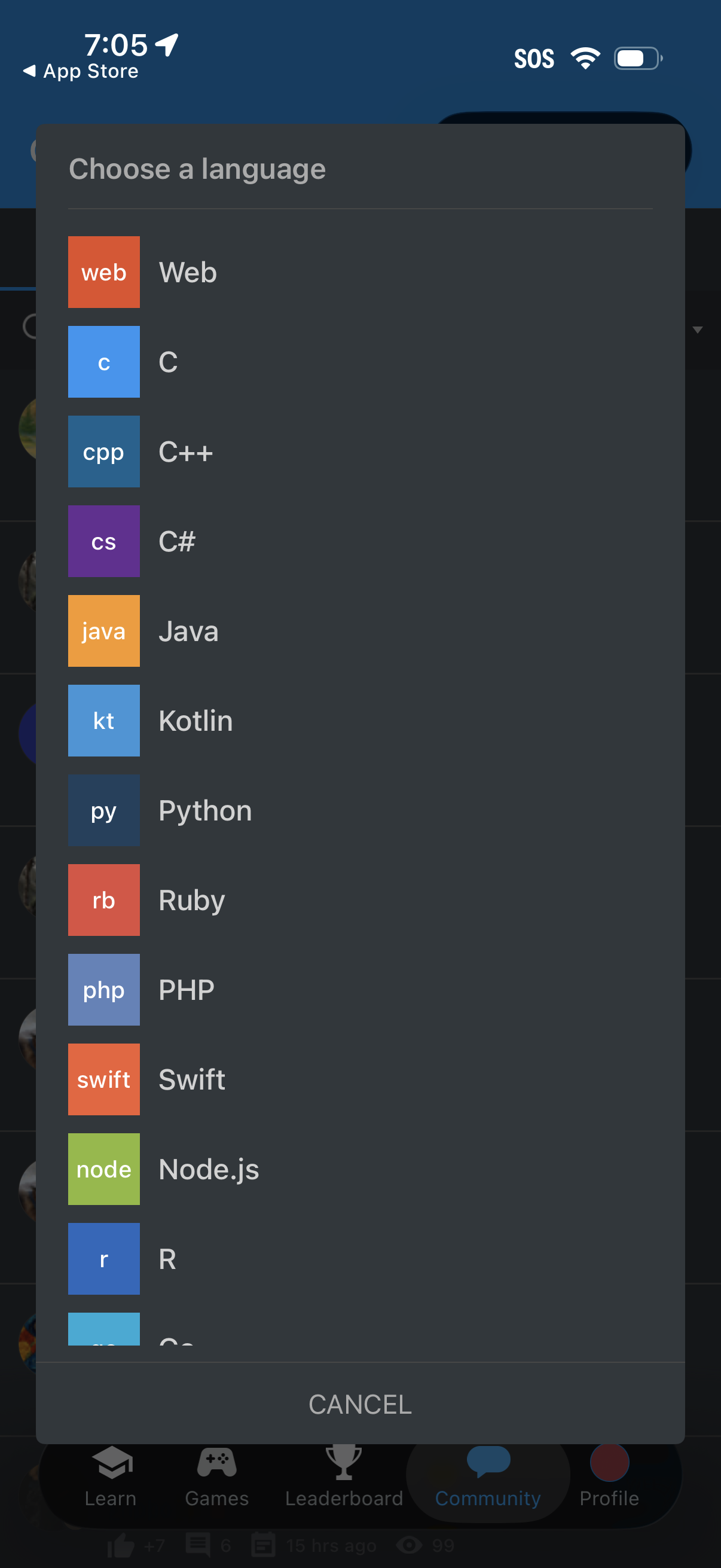The height and width of the screenshot is (1568, 721).
Task: Select the cpp icon tile
Action: pos(103,451)
